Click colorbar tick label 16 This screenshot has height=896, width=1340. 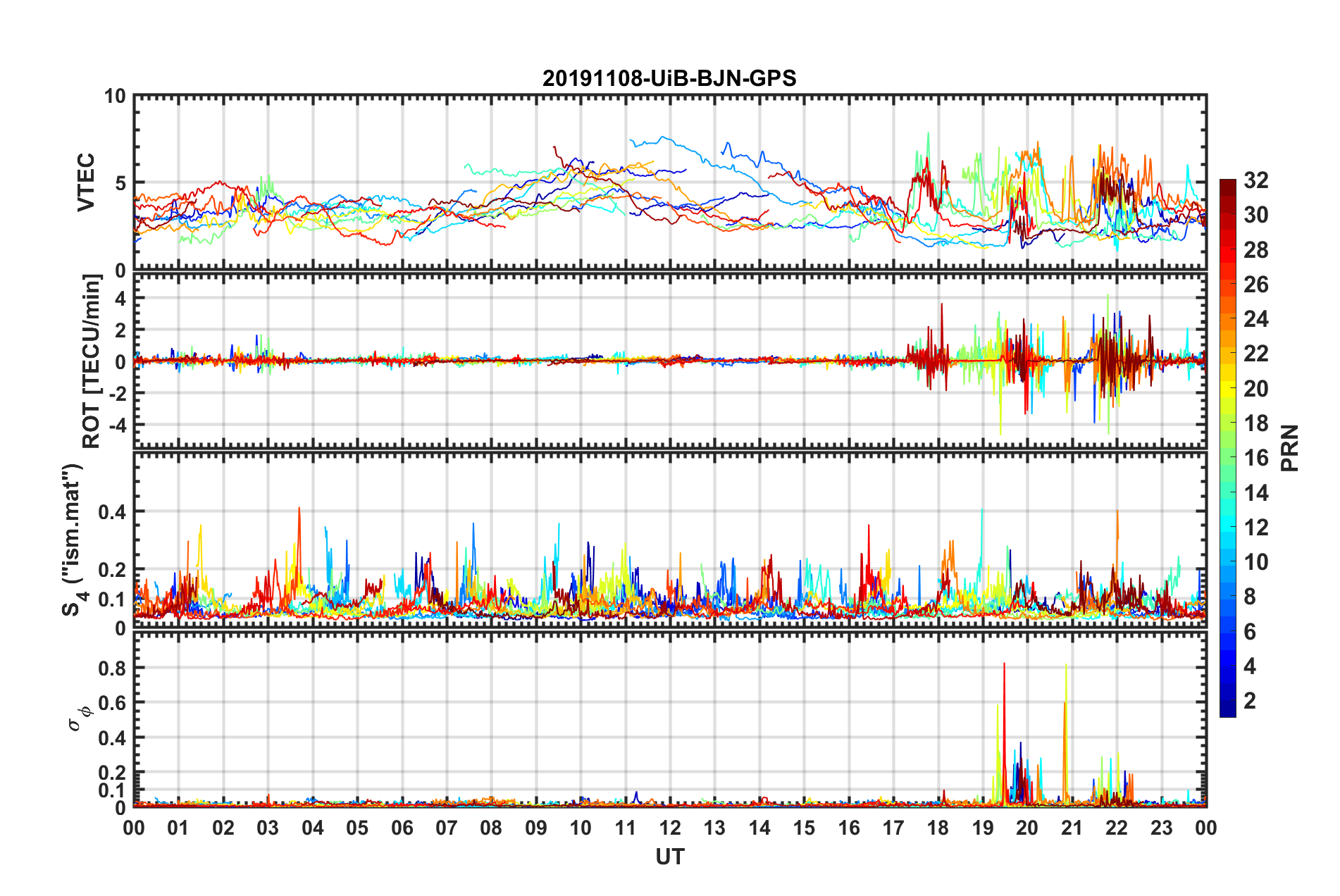point(1255,458)
